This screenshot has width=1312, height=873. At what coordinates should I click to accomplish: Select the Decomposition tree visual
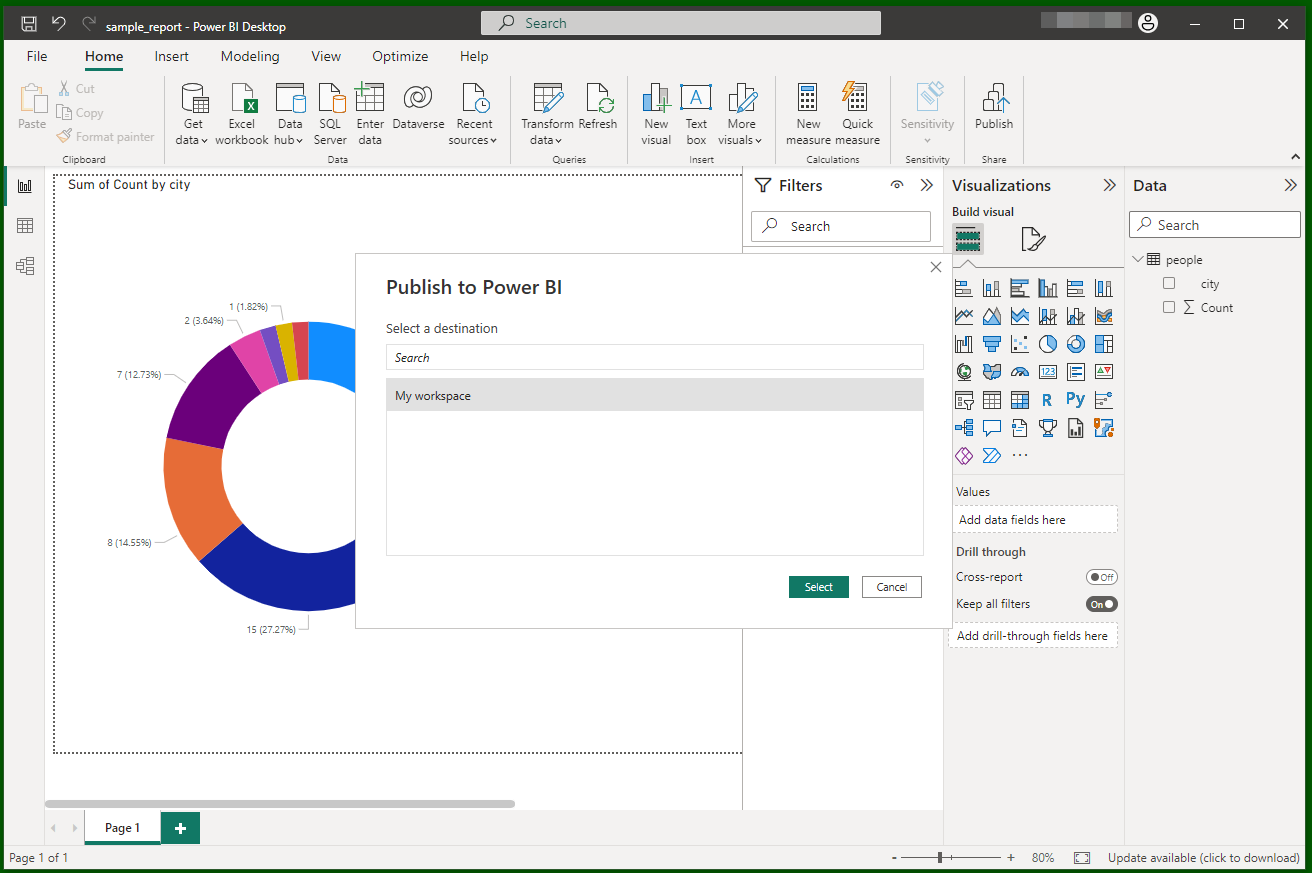(964, 428)
